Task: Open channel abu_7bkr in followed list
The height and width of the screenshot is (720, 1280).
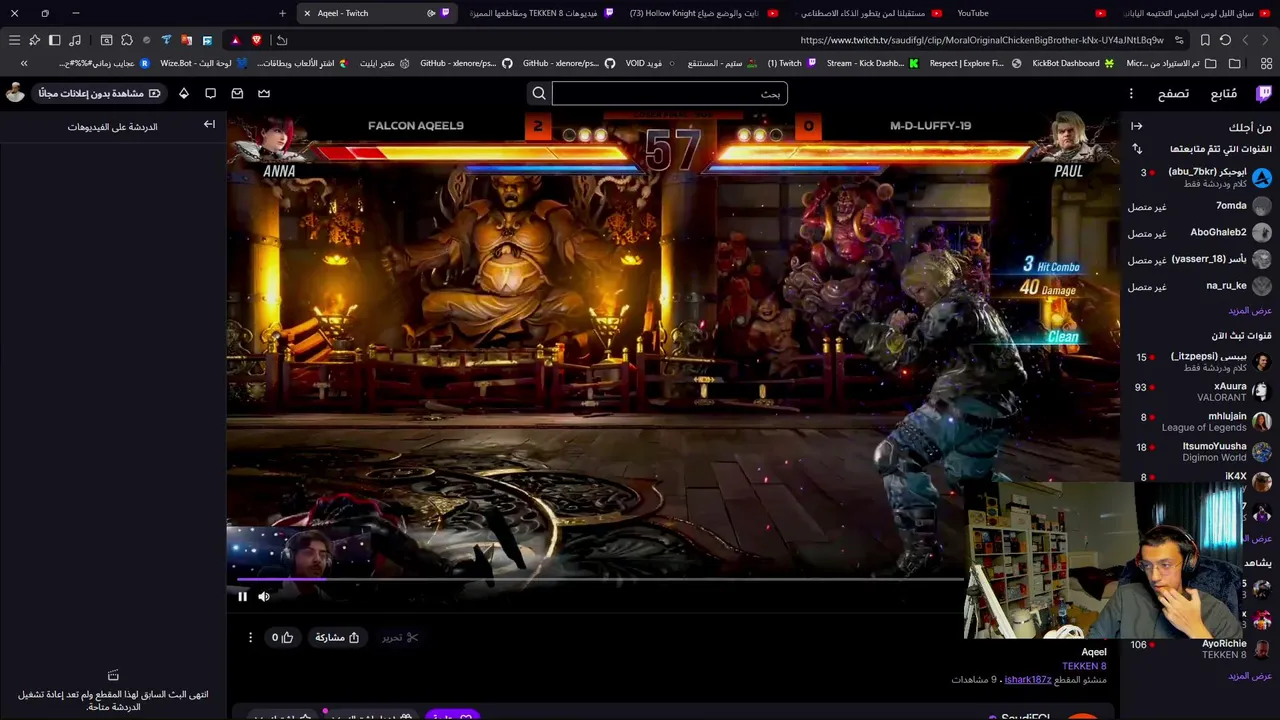Action: (x=1200, y=177)
